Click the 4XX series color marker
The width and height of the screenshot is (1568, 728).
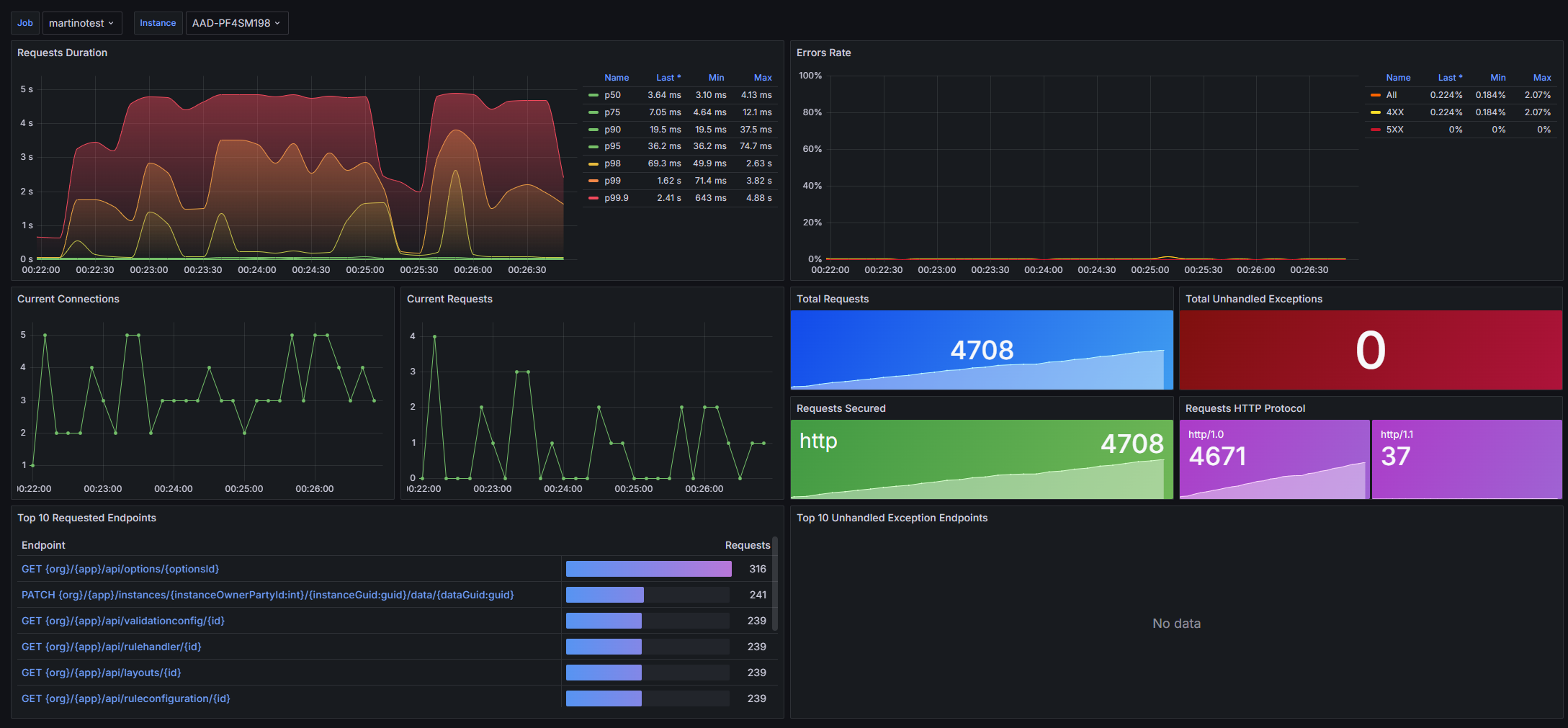(x=1375, y=112)
